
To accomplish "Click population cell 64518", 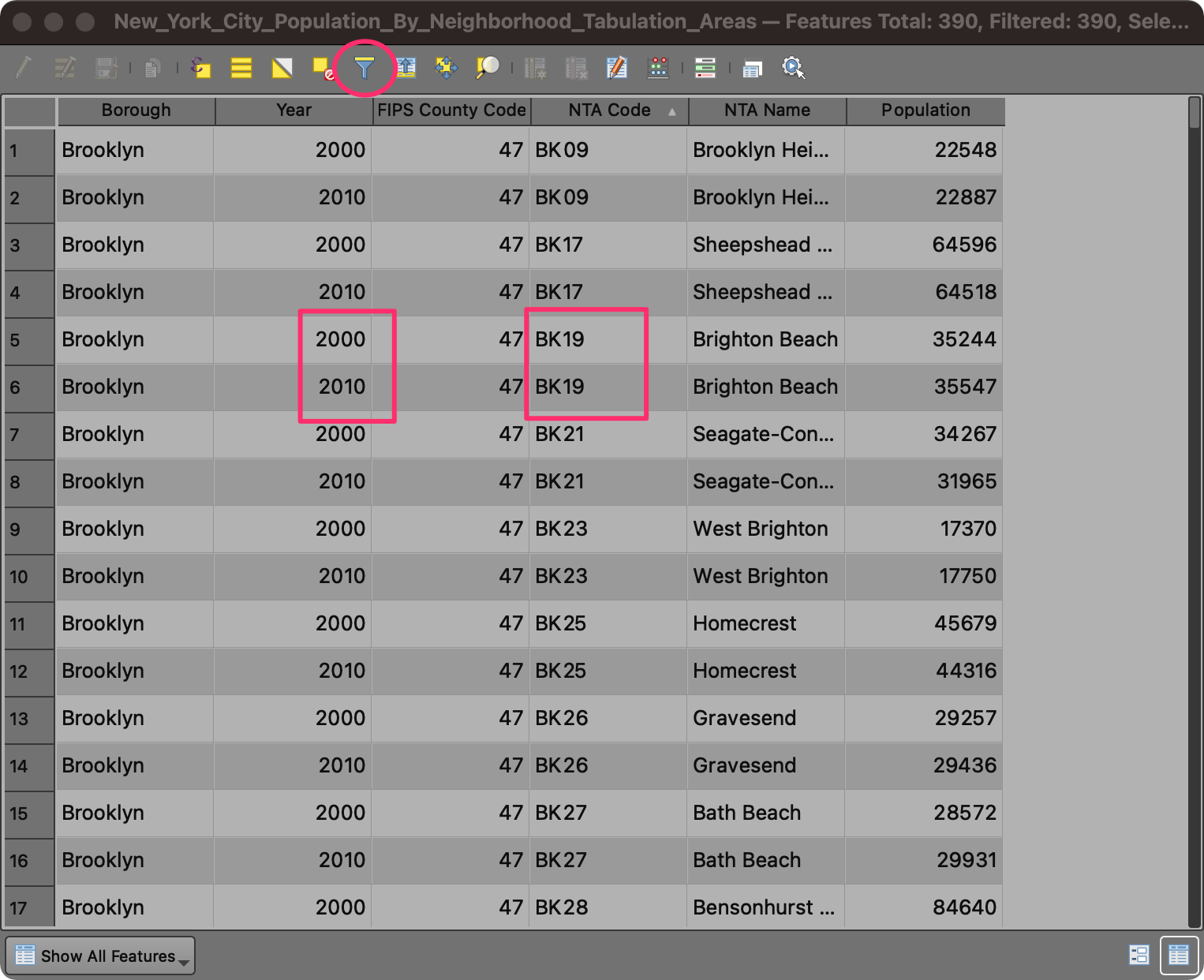I will pos(924,293).
